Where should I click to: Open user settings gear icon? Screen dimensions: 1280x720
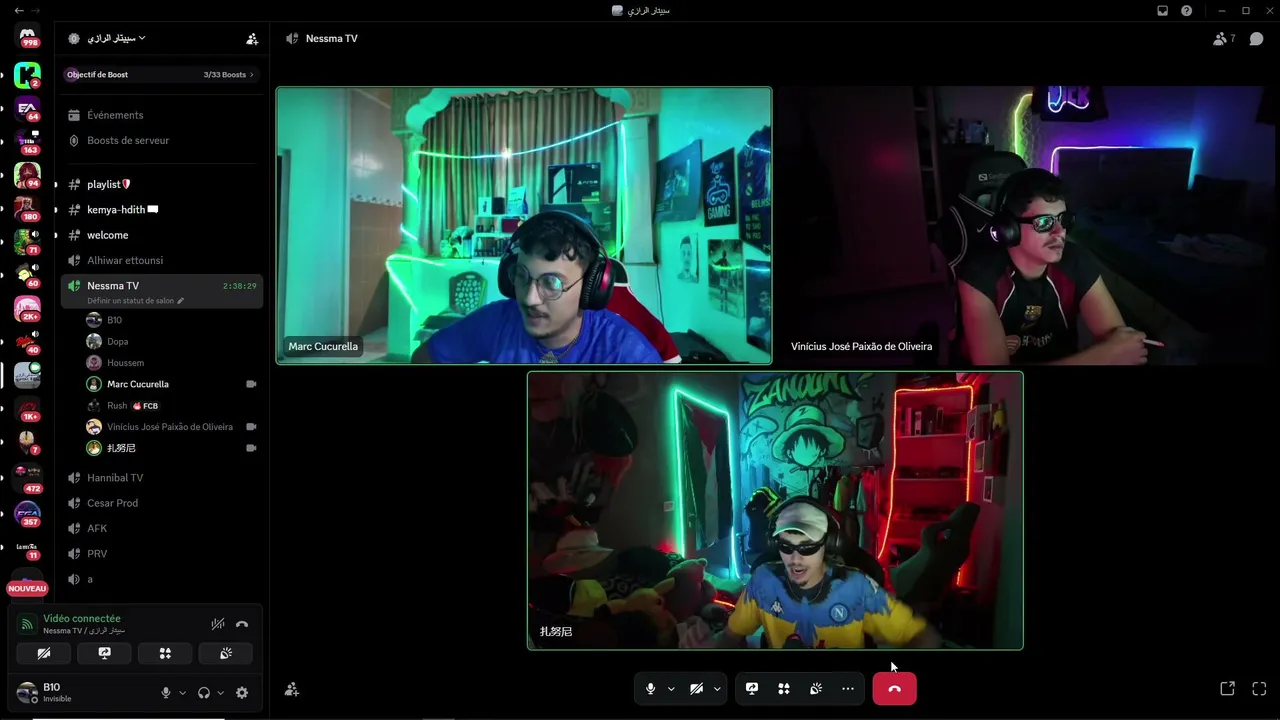242,692
